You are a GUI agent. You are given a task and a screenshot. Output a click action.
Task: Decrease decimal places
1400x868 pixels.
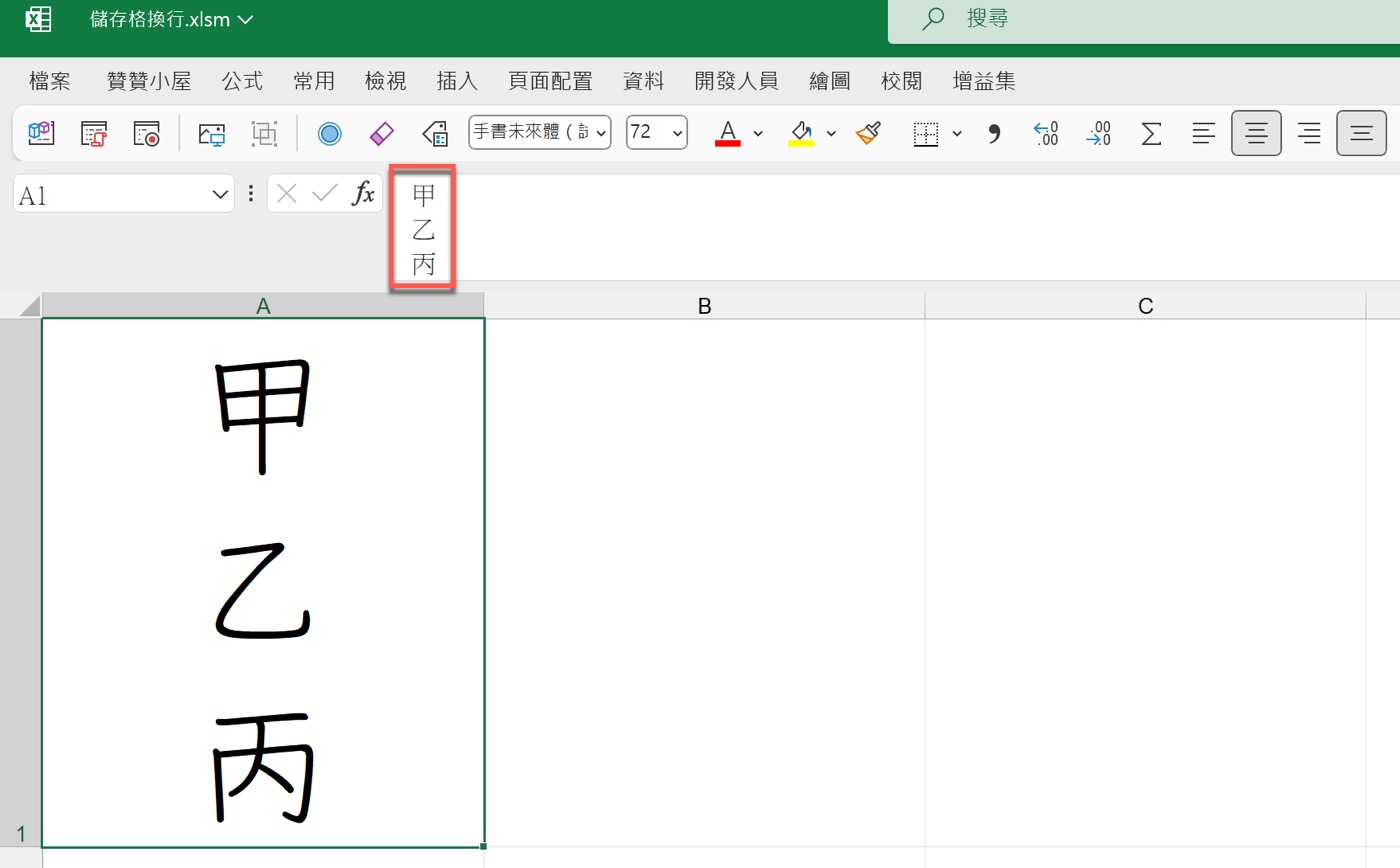tap(1098, 133)
